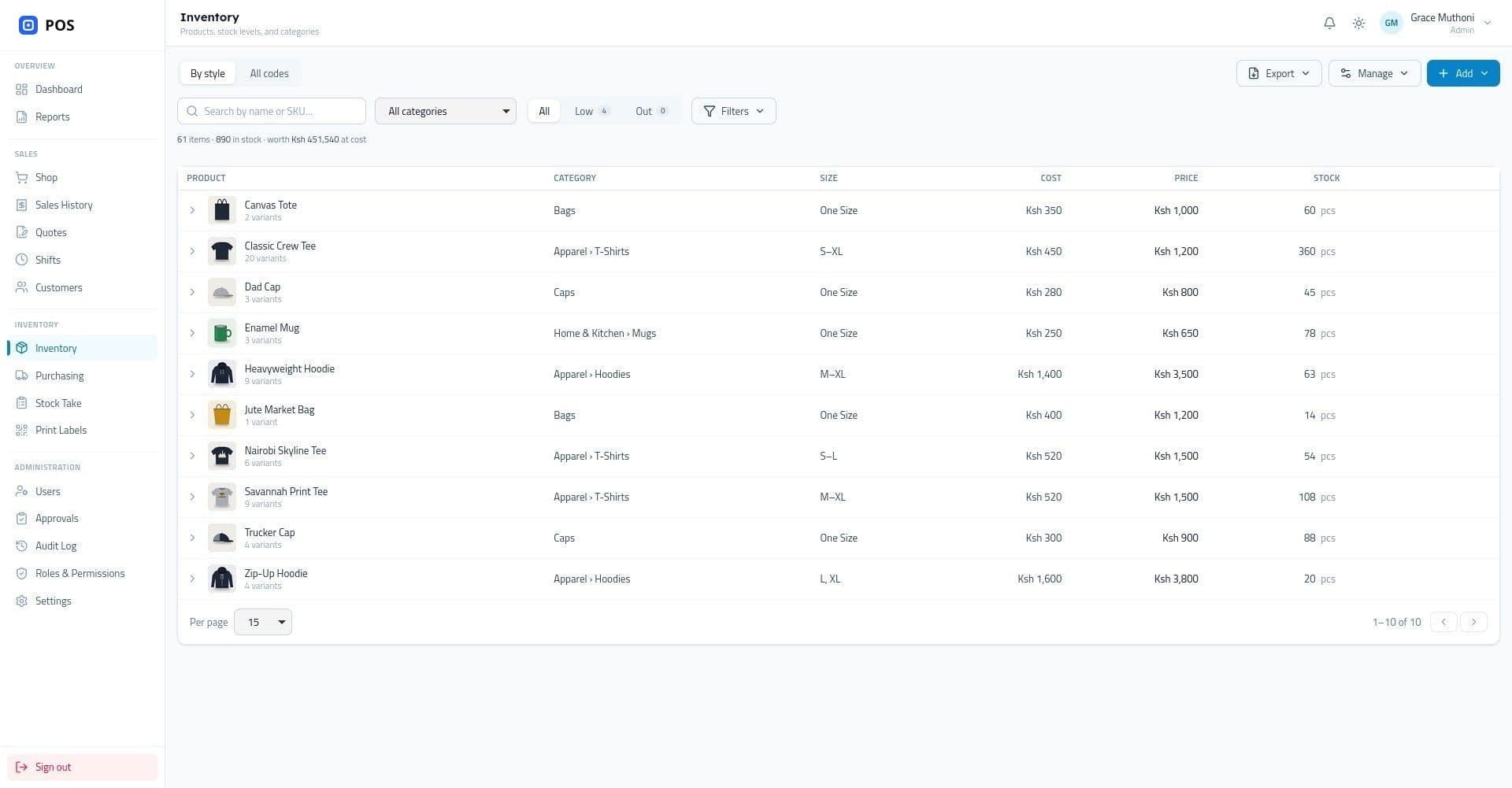Image resolution: width=1512 pixels, height=788 pixels.
Task: Switch to By style tab
Action: pyautogui.click(x=208, y=73)
